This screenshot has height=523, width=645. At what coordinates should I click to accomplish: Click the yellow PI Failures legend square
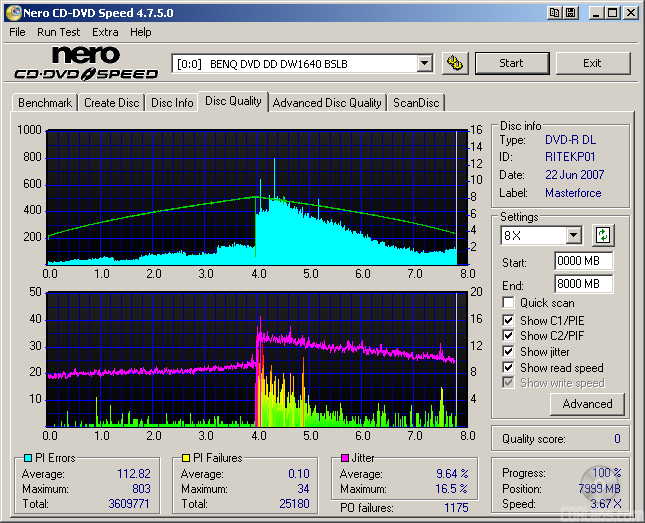pos(186,458)
